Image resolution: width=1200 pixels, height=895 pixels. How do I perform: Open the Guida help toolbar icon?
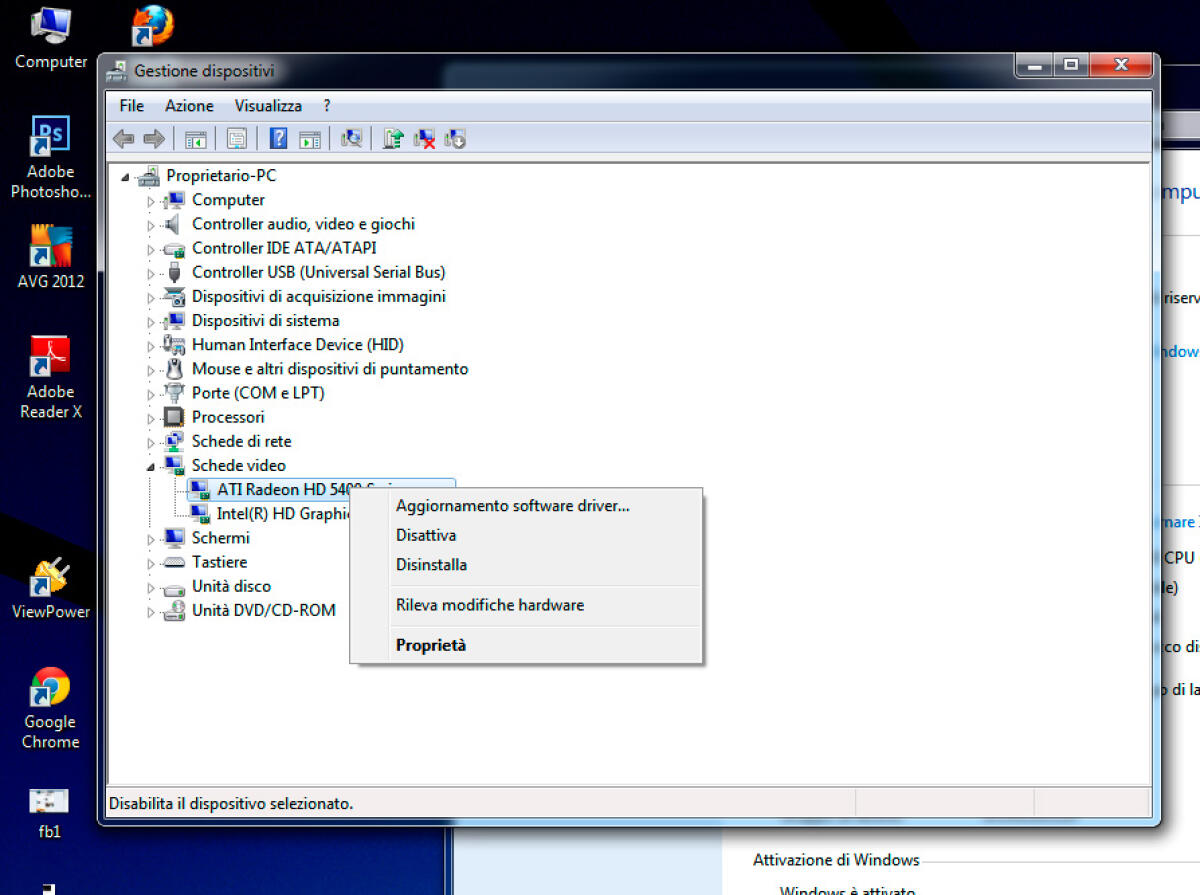coord(278,138)
